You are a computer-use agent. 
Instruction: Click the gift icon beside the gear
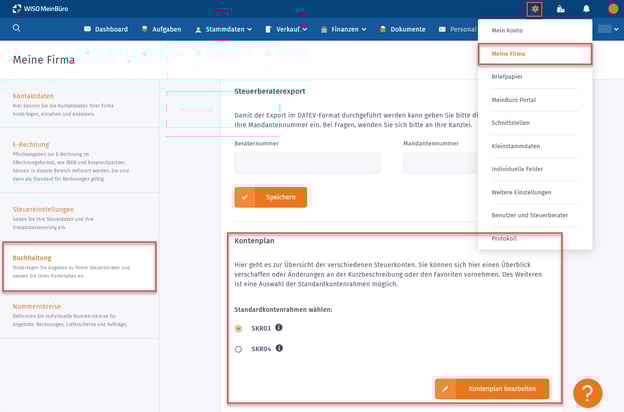(x=561, y=9)
